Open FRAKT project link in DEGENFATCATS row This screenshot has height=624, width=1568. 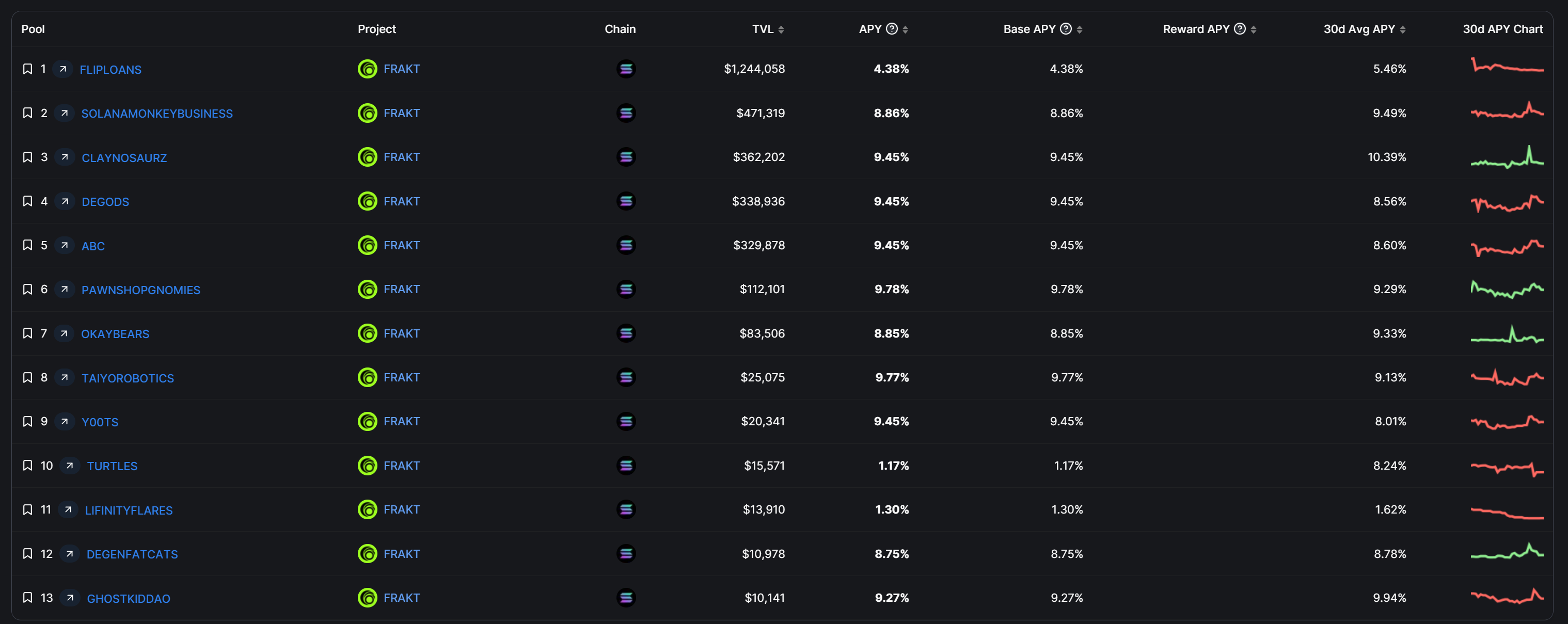(402, 553)
